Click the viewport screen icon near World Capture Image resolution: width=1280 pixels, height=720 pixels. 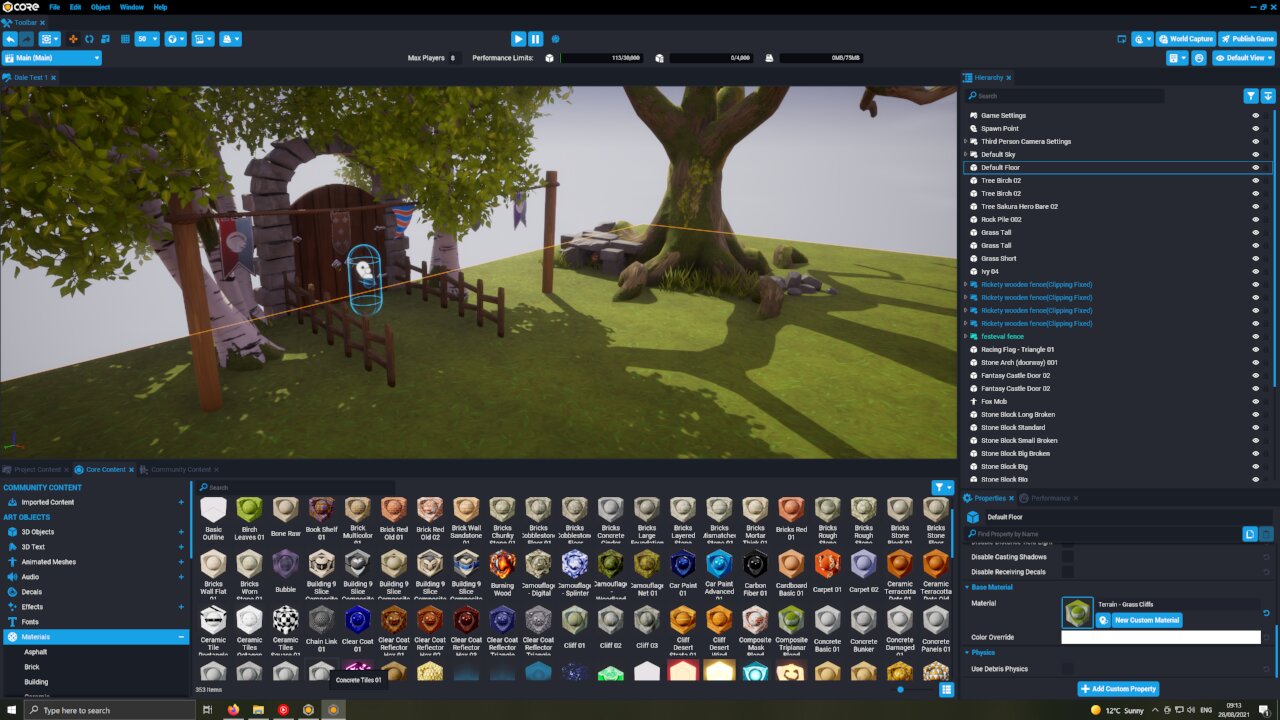tap(1121, 39)
